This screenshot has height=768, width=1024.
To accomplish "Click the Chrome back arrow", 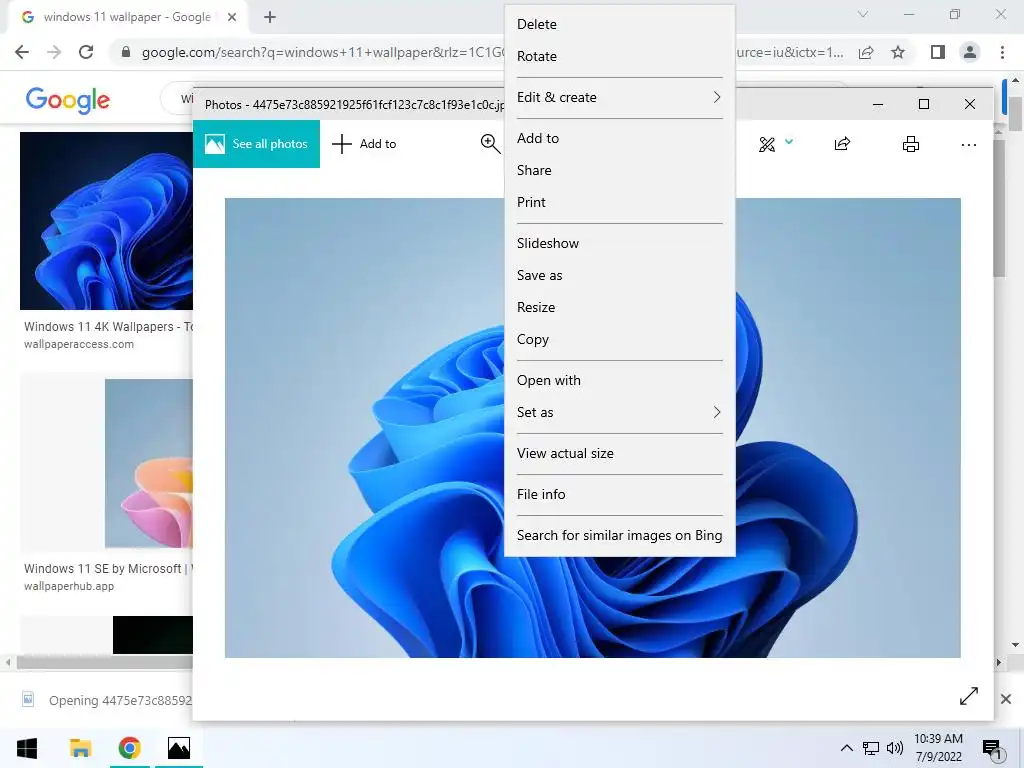I will pyautogui.click(x=22, y=52).
